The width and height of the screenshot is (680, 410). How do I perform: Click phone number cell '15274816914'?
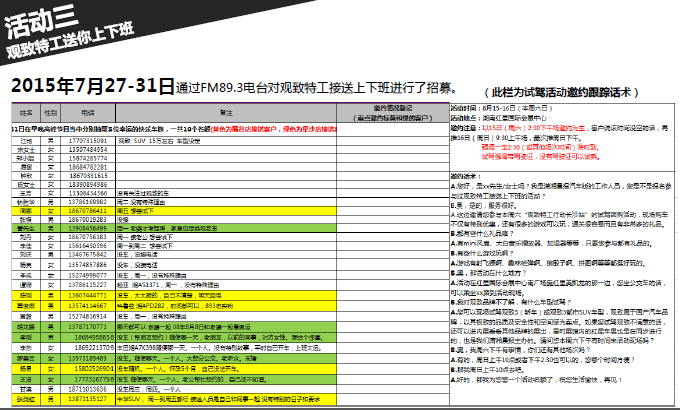tap(88, 316)
